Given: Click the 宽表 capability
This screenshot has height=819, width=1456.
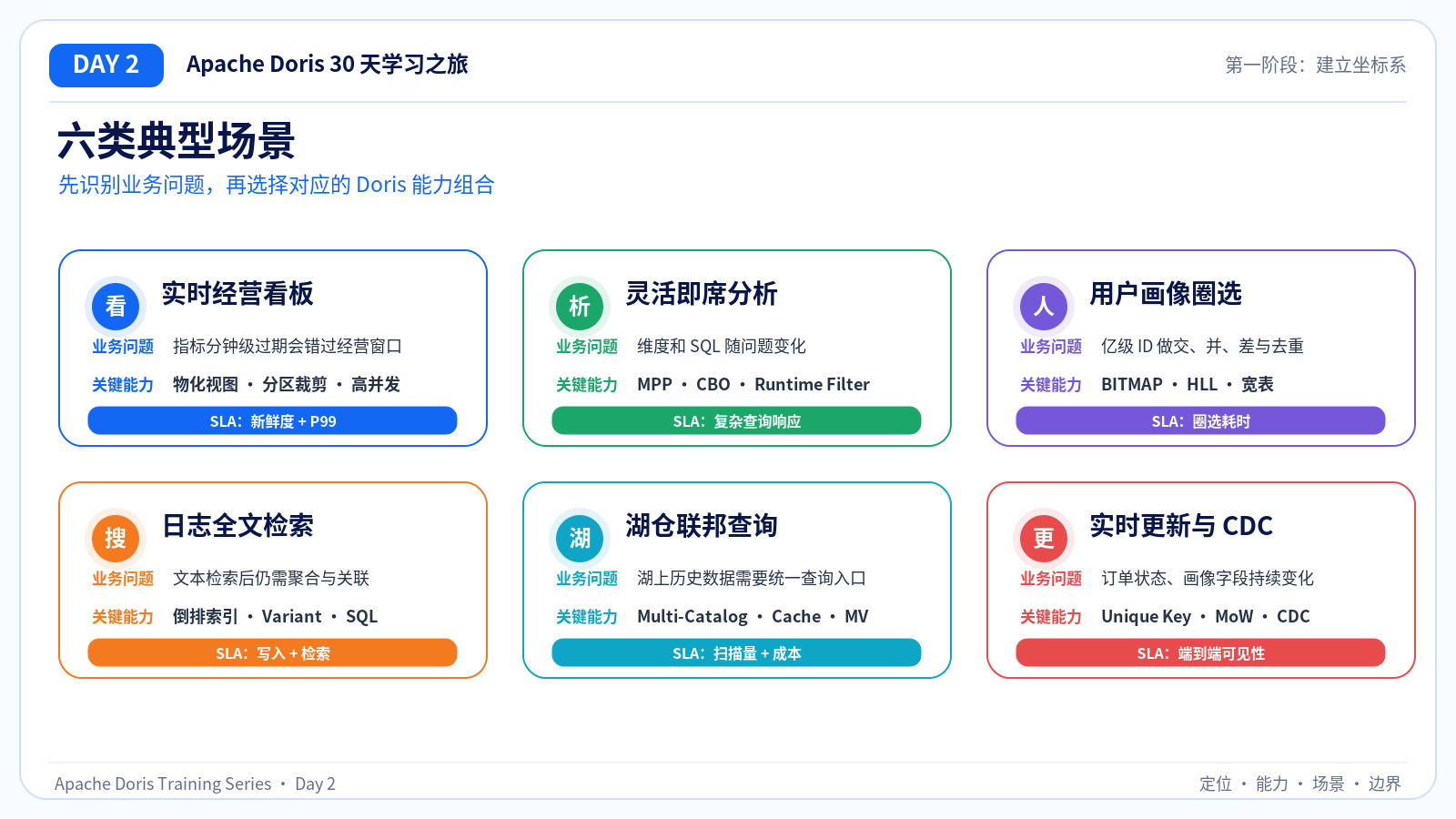Looking at the screenshot, I should [x=1258, y=385].
